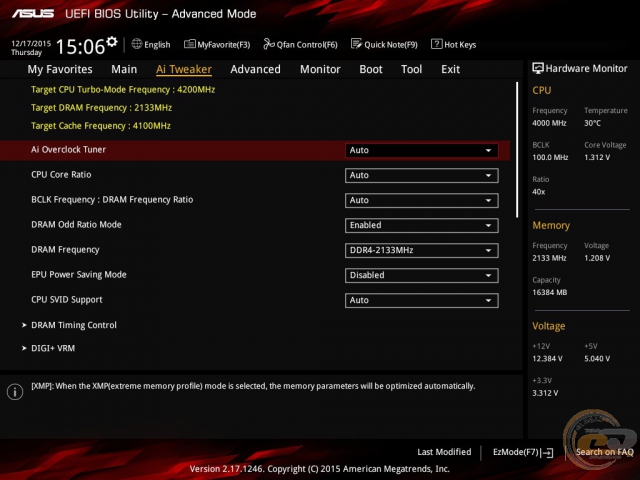Click the EzMode exit arrow icon
The image size is (640, 480).
pos(548,453)
